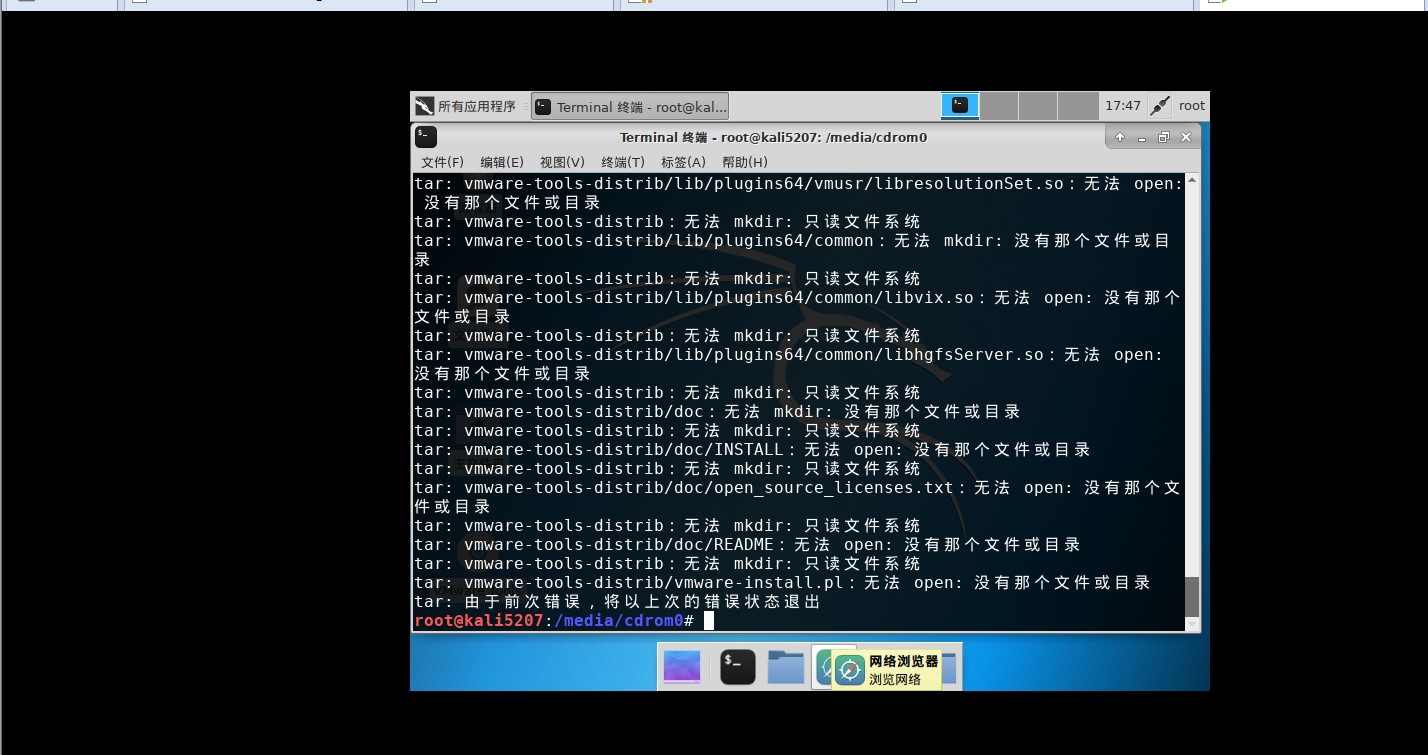Click the Kali dragon logo in the panel

pyautogui.click(x=424, y=106)
